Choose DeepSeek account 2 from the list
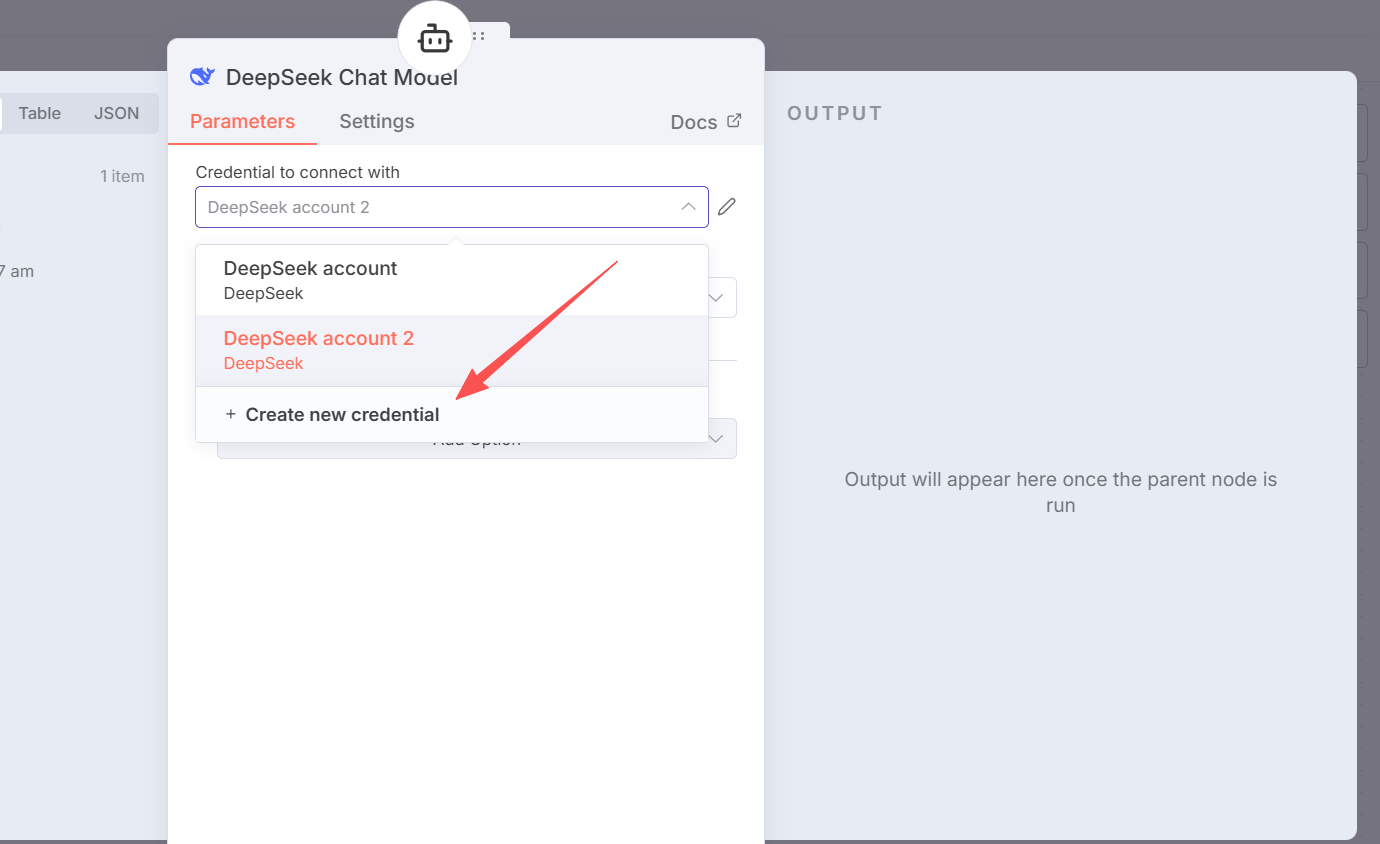This screenshot has width=1380, height=844. (x=452, y=350)
